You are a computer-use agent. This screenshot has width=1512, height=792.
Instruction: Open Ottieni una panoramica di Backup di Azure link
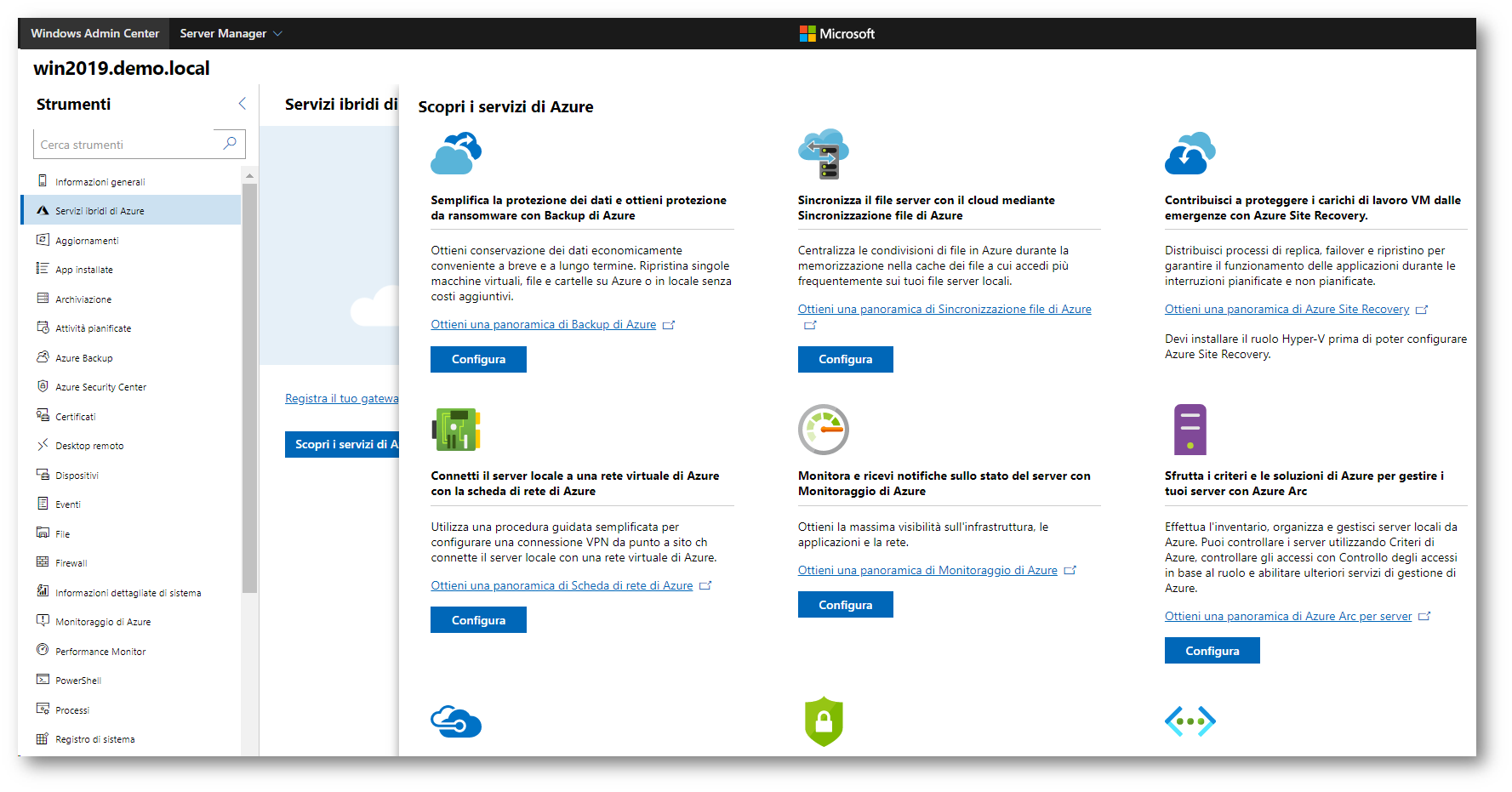pos(544,324)
